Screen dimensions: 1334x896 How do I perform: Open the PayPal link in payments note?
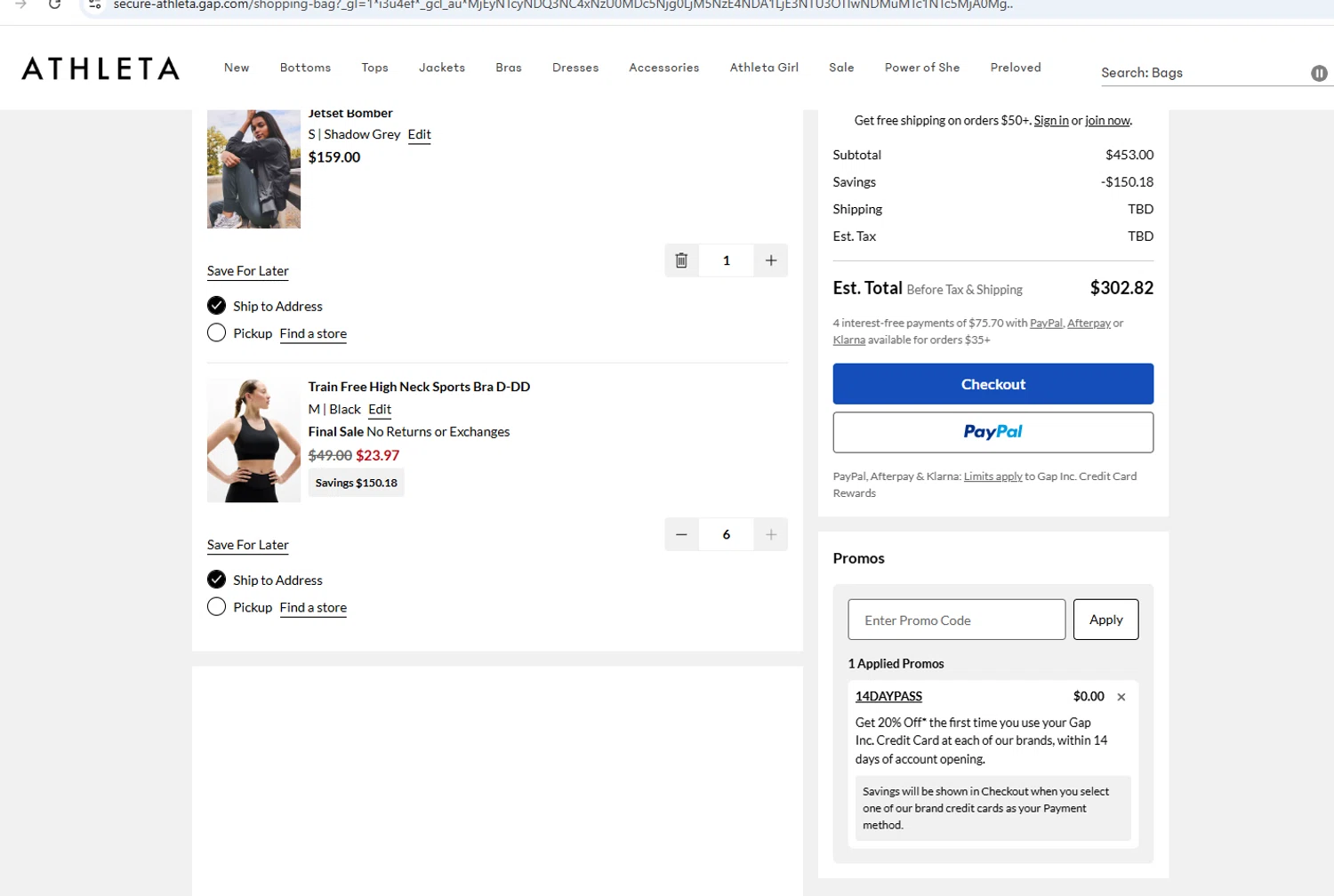[1046, 324]
